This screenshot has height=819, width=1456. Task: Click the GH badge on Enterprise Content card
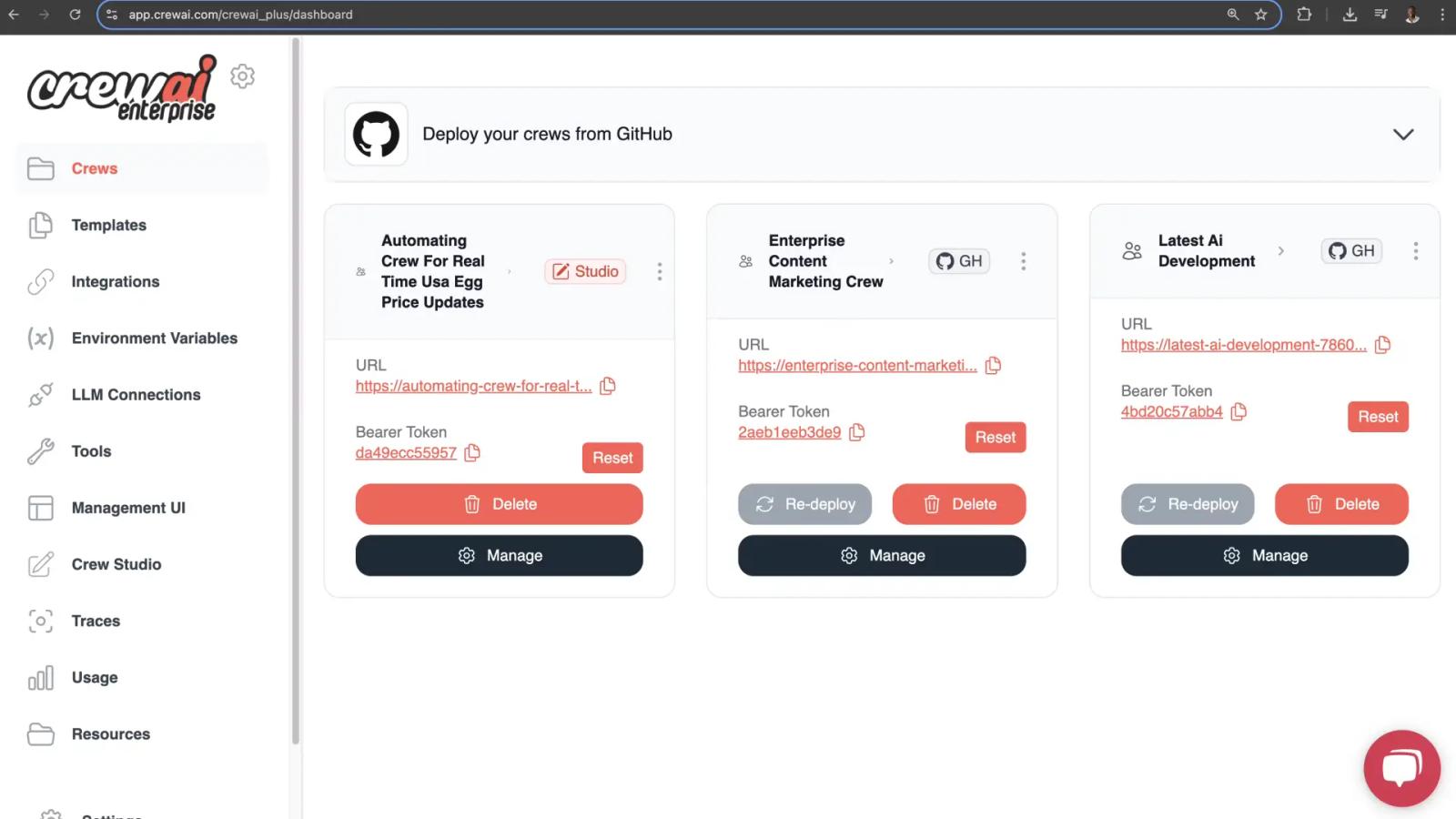coord(959,261)
